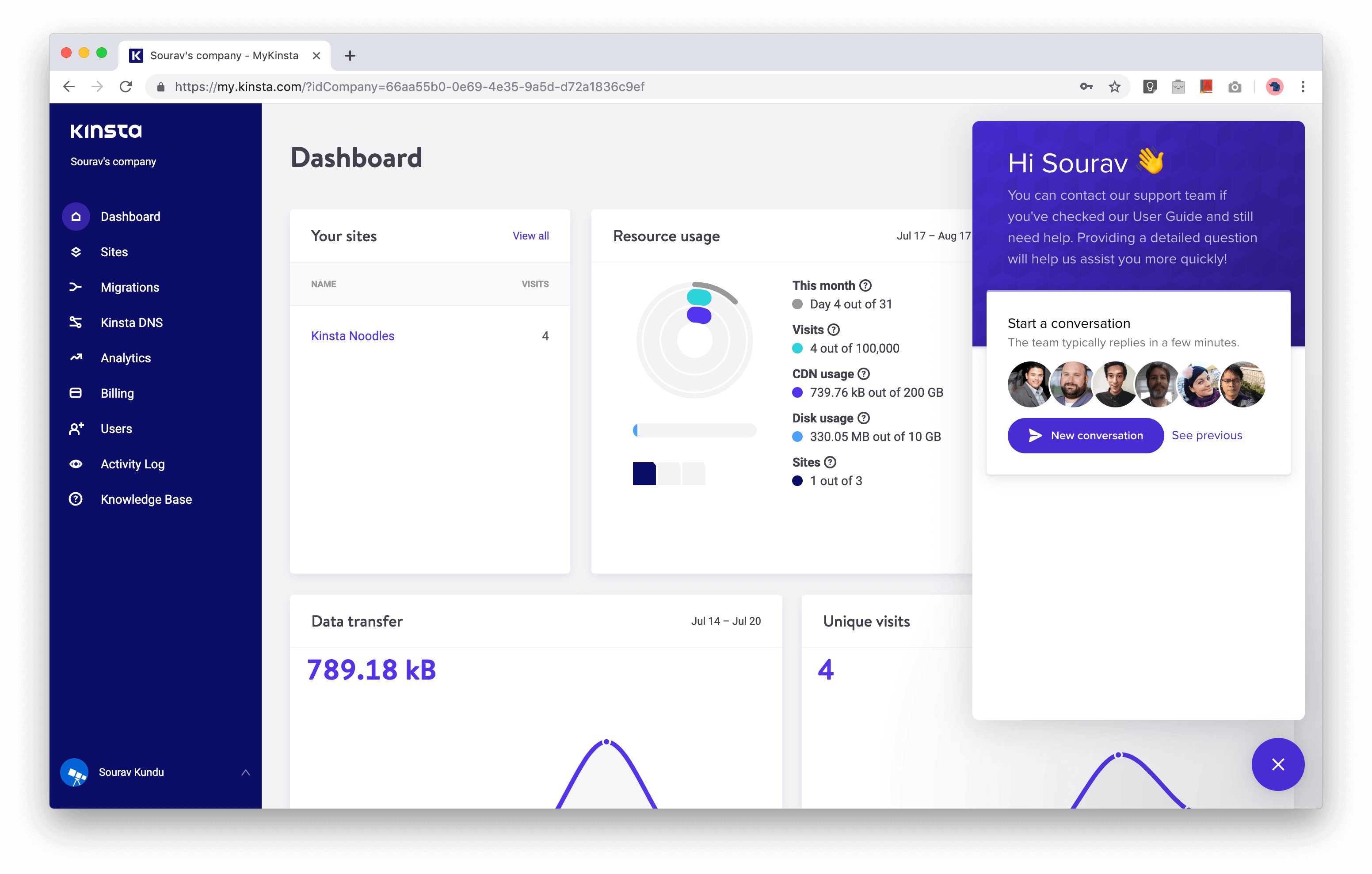Click the 789.18 kB data transfer value

pyautogui.click(x=371, y=670)
